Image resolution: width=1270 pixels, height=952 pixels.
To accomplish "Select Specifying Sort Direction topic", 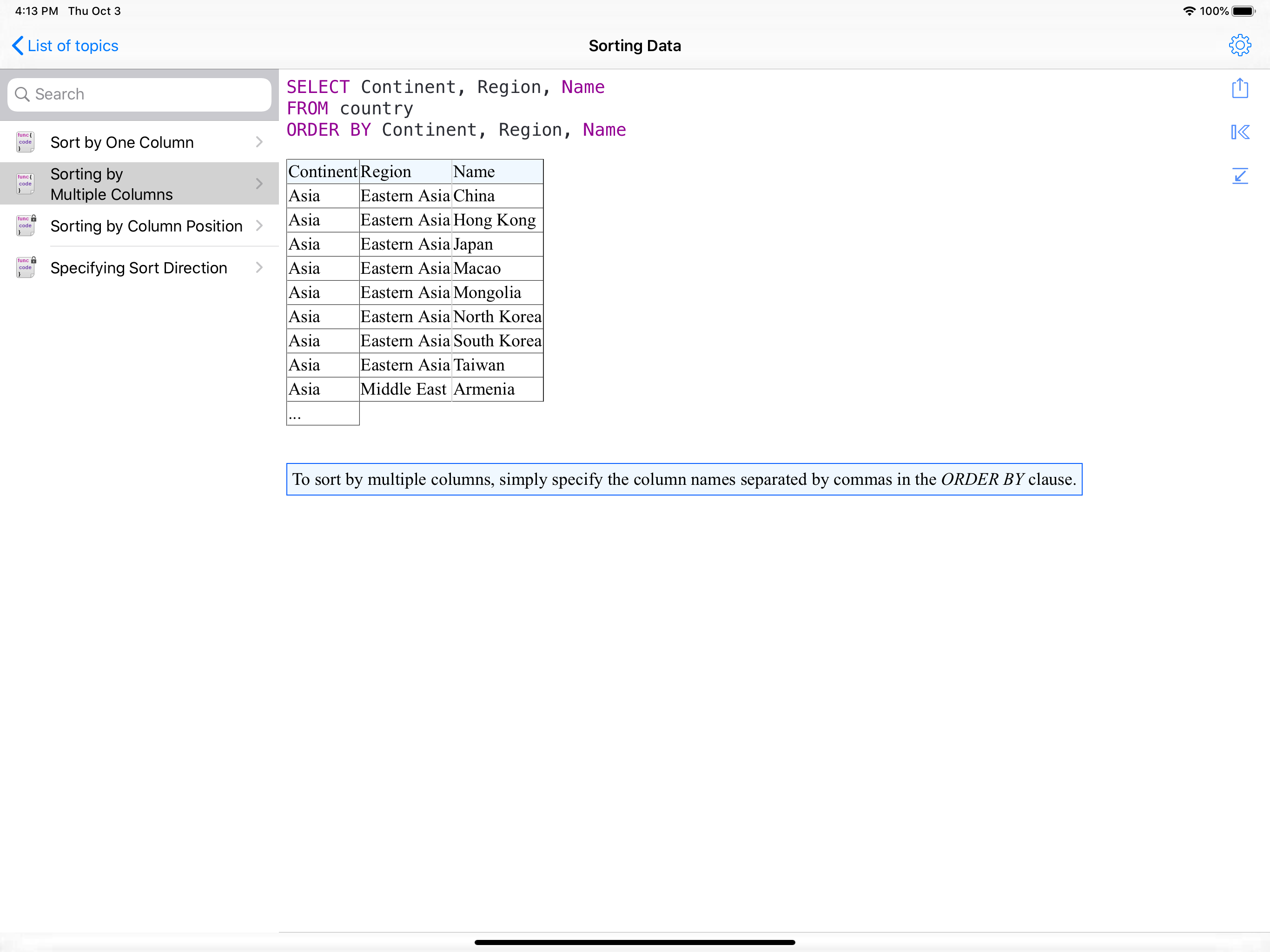I will pos(139,268).
